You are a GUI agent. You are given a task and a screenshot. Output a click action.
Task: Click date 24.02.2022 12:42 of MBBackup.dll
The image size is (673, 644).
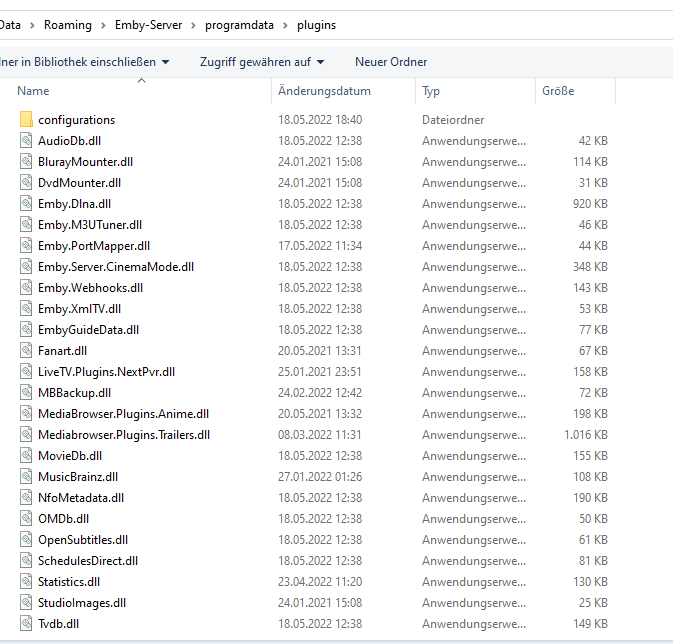click(320, 393)
